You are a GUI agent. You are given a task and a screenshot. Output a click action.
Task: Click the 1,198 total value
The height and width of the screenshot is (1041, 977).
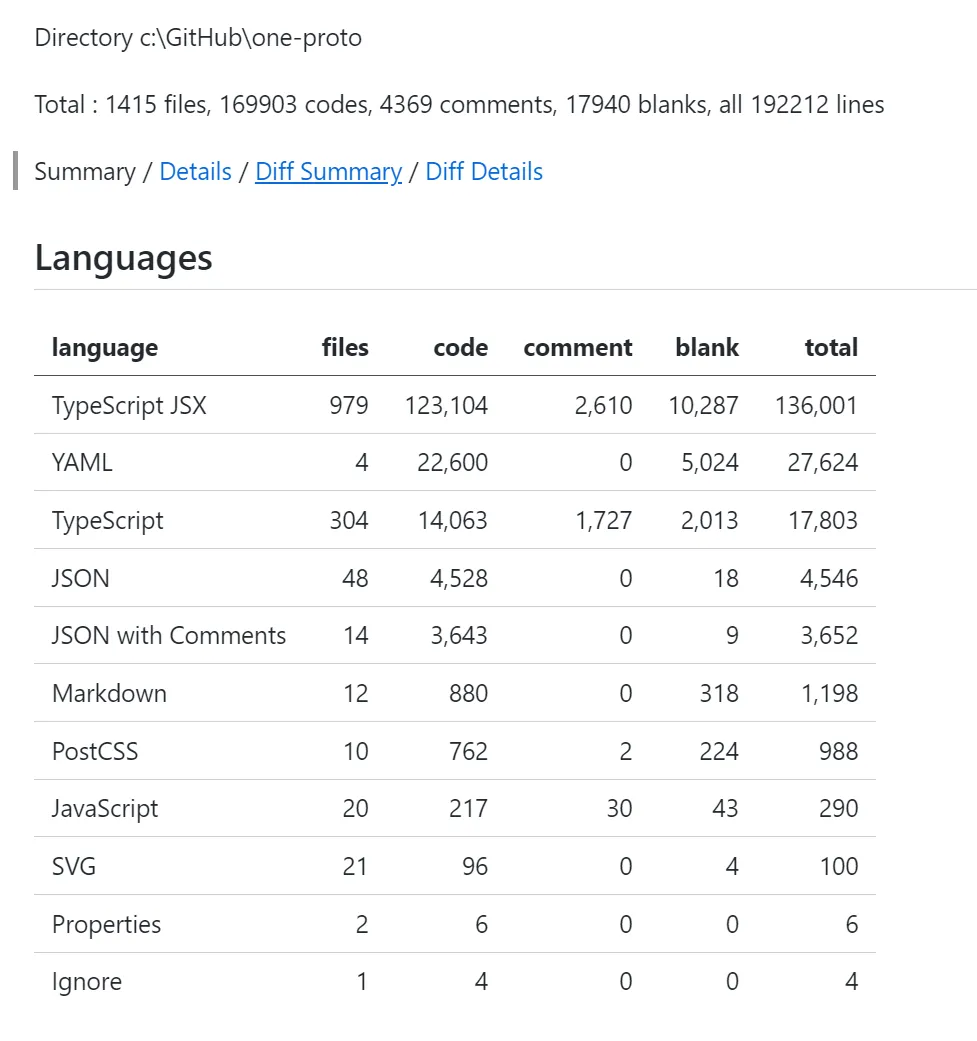[x=830, y=693]
